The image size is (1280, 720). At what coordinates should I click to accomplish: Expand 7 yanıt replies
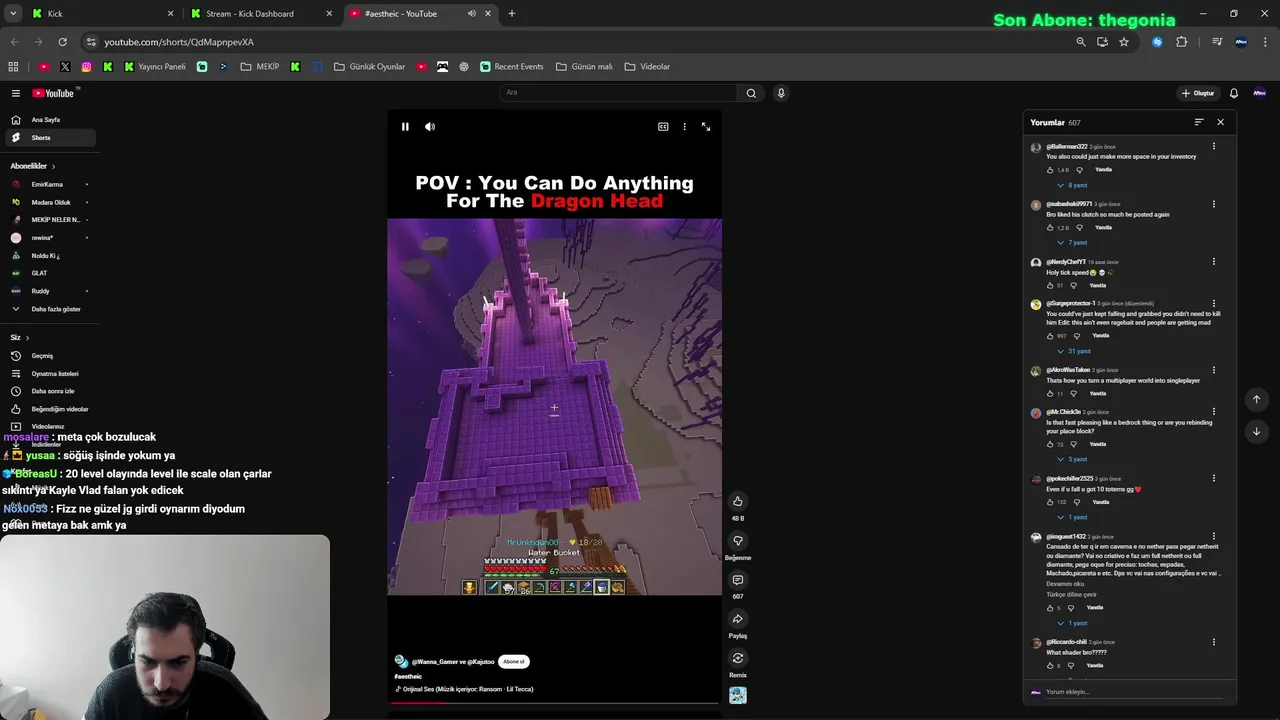click(1072, 243)
